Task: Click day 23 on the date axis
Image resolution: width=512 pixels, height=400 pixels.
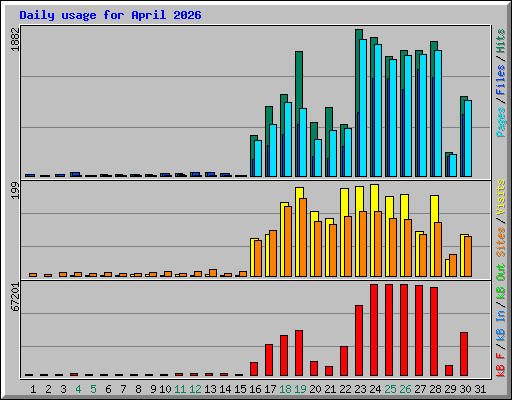Action: pos(360,389)
